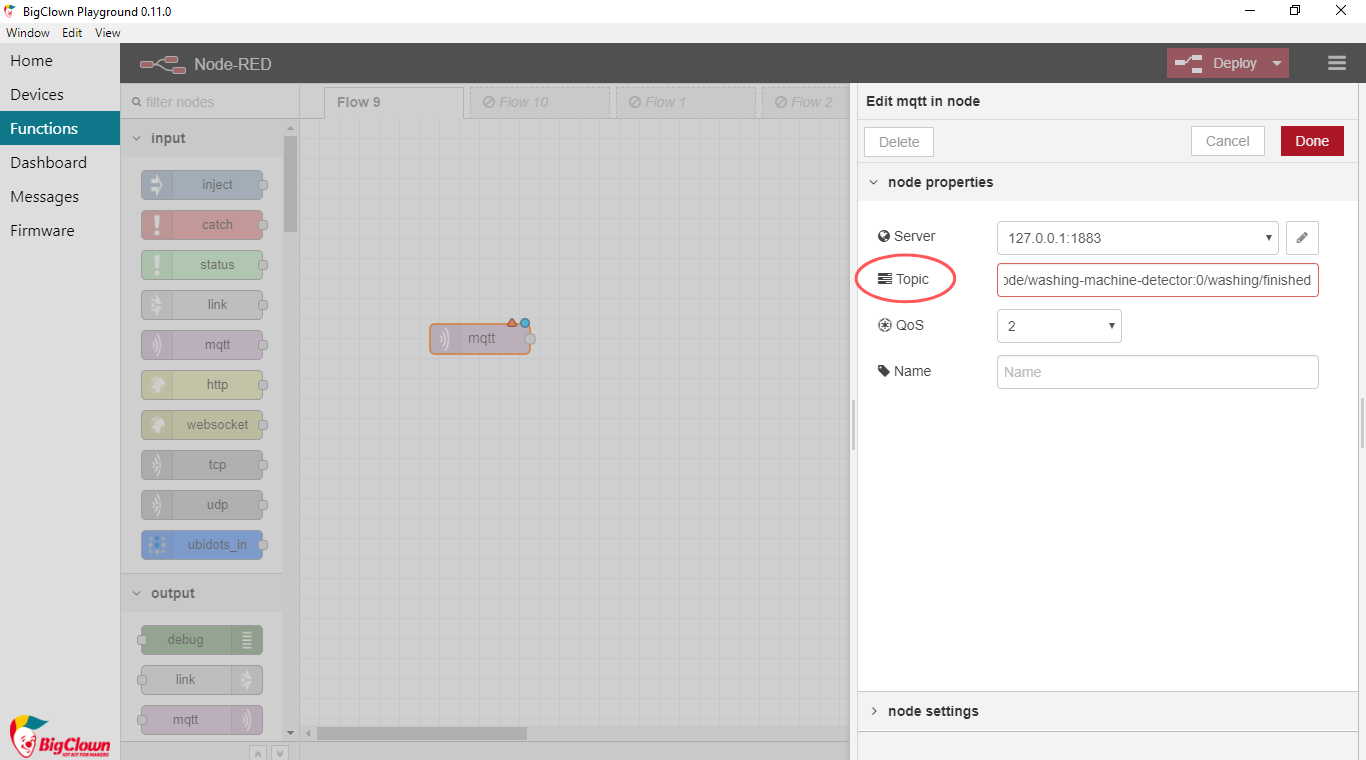
Task: Open the View menu
Action: (108, 32)
